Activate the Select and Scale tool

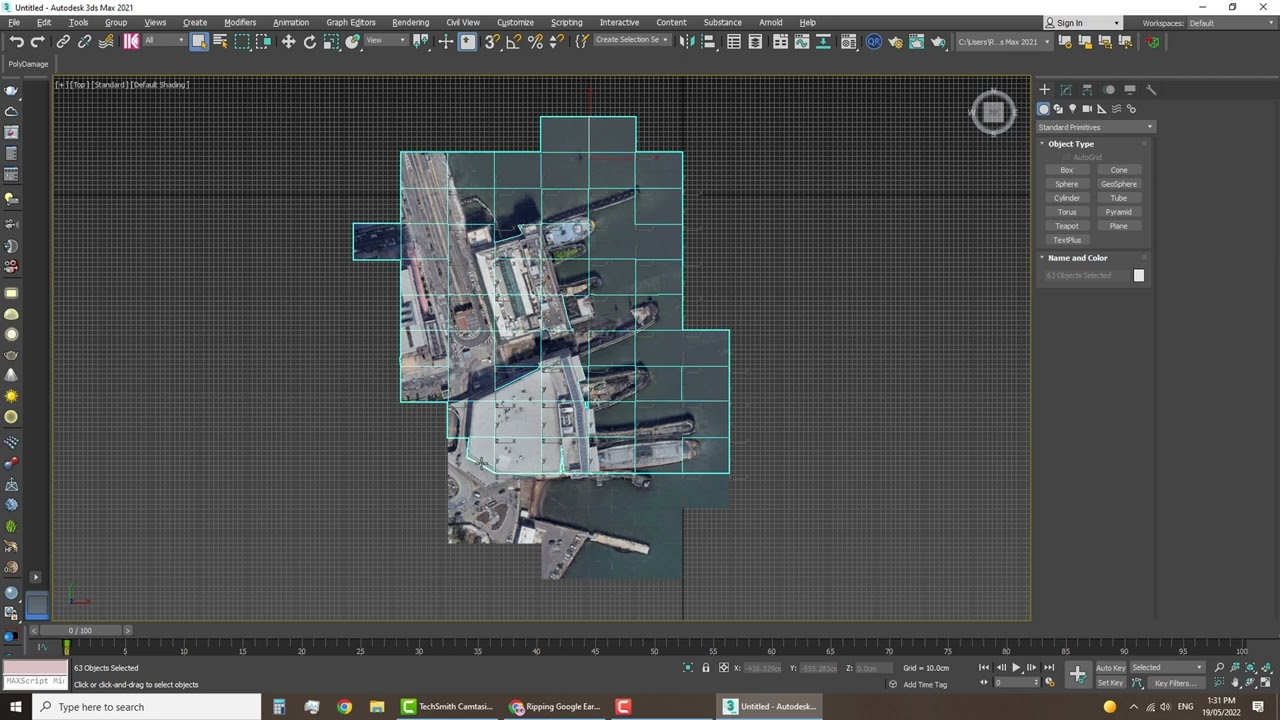tap(331, 41)
